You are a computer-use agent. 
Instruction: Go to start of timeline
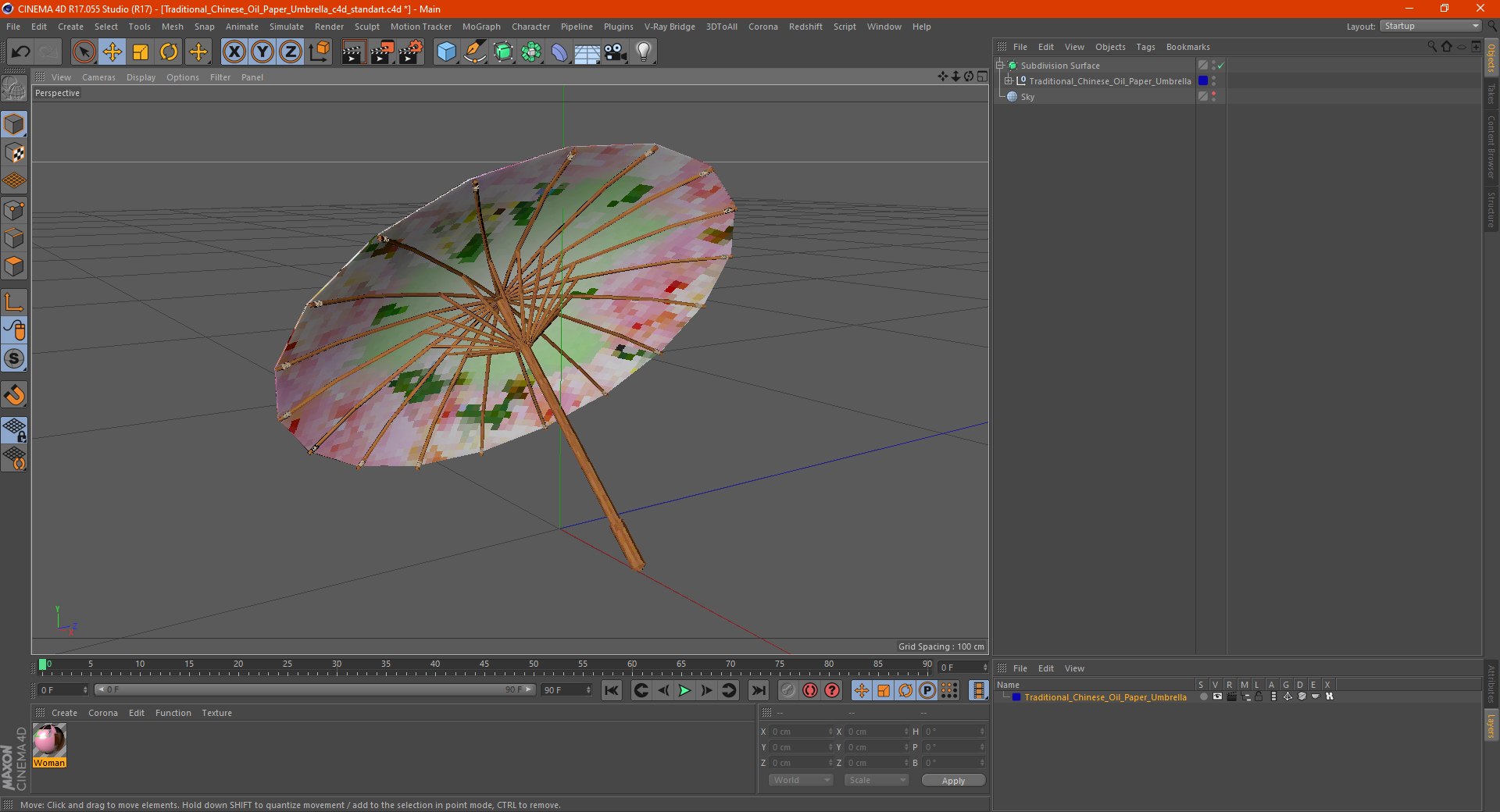click(612, 690)
